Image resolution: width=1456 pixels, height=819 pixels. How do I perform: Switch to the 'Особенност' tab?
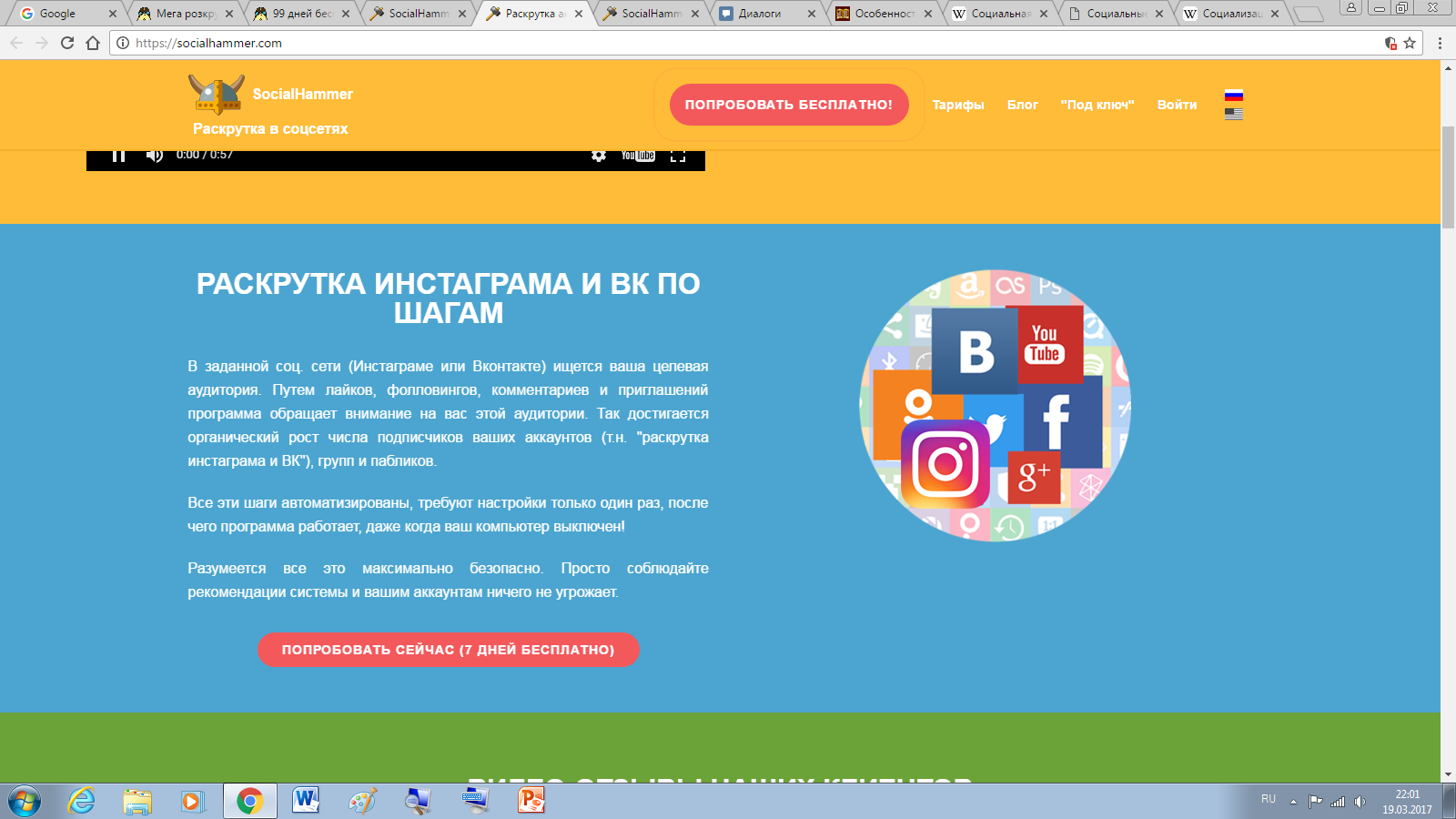(x=885, y=14)
